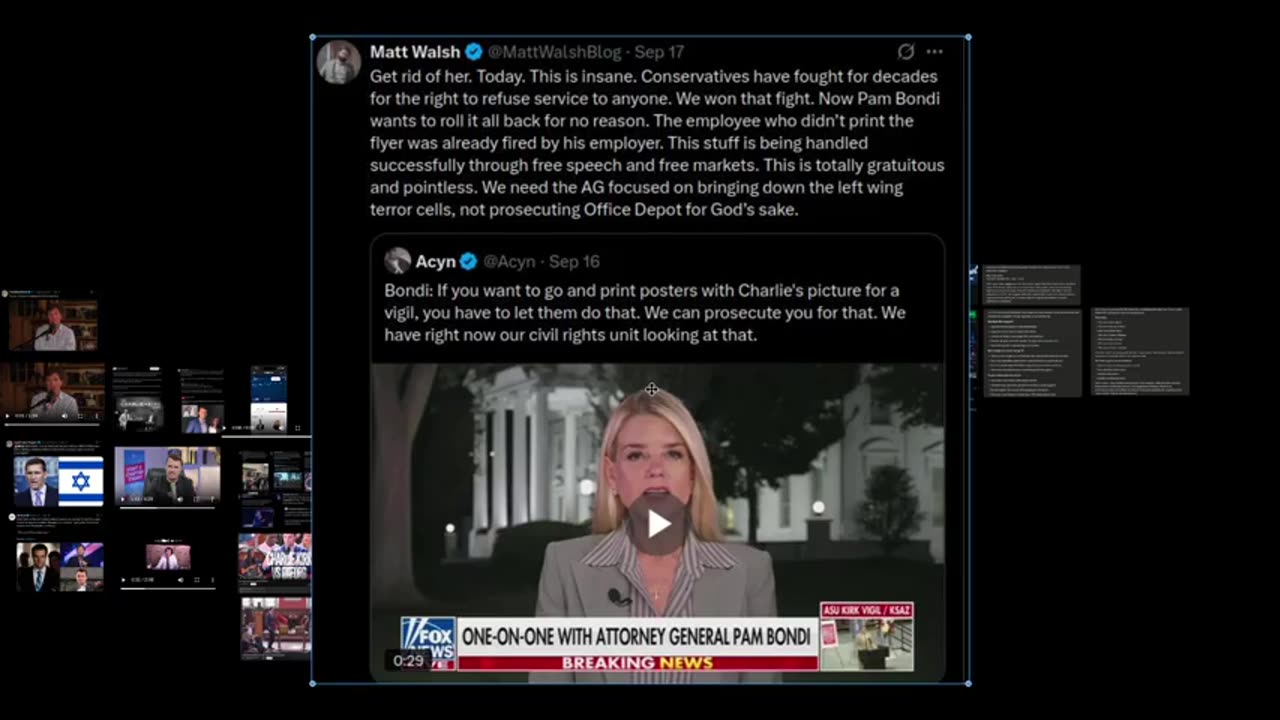Click the bottom-right selection handle of the tweet image
This screenshot has width=1280, height=720.
[968, 683]
